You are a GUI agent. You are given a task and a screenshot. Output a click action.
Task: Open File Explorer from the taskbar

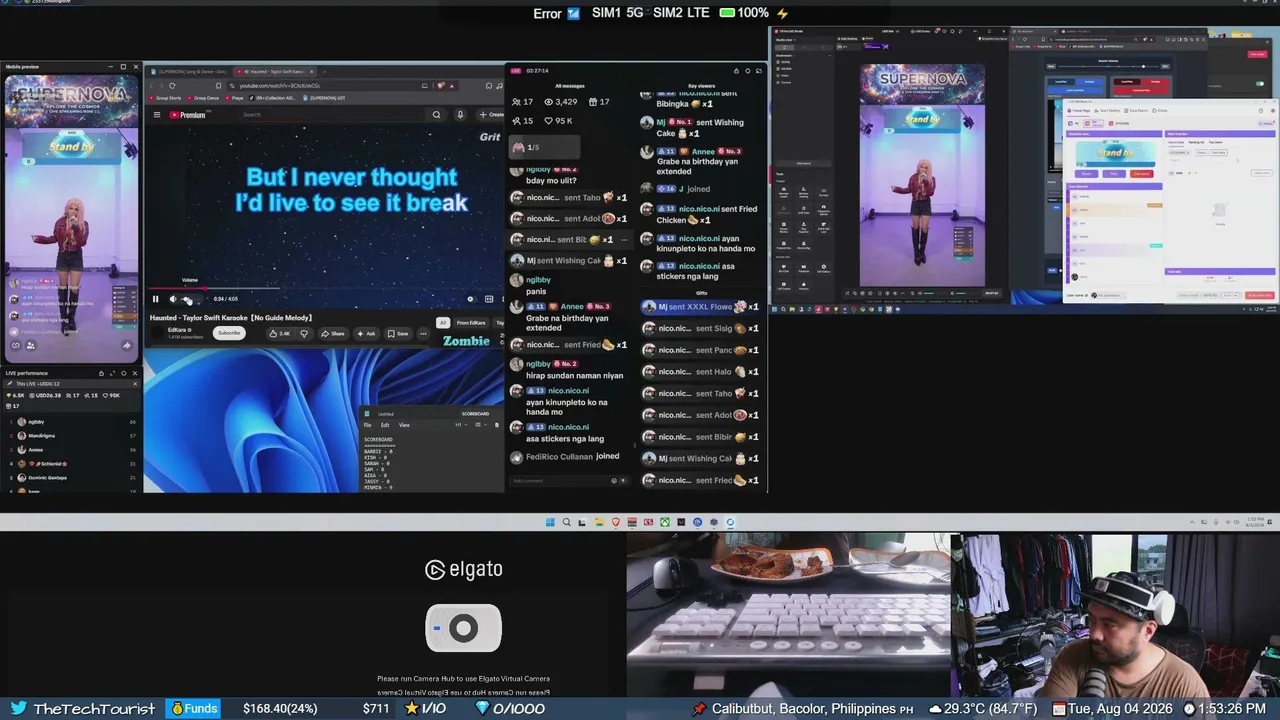(600, 522)
